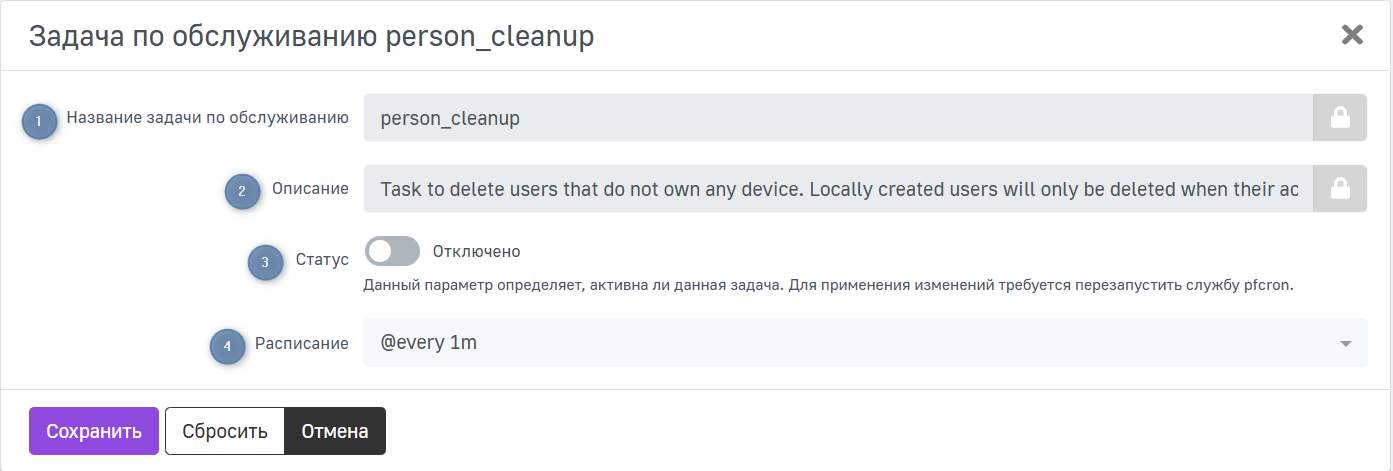Click into the person_cleanup name field
Image resolution: width=1393 pixels, height=471 pixels.
[837, 118]
